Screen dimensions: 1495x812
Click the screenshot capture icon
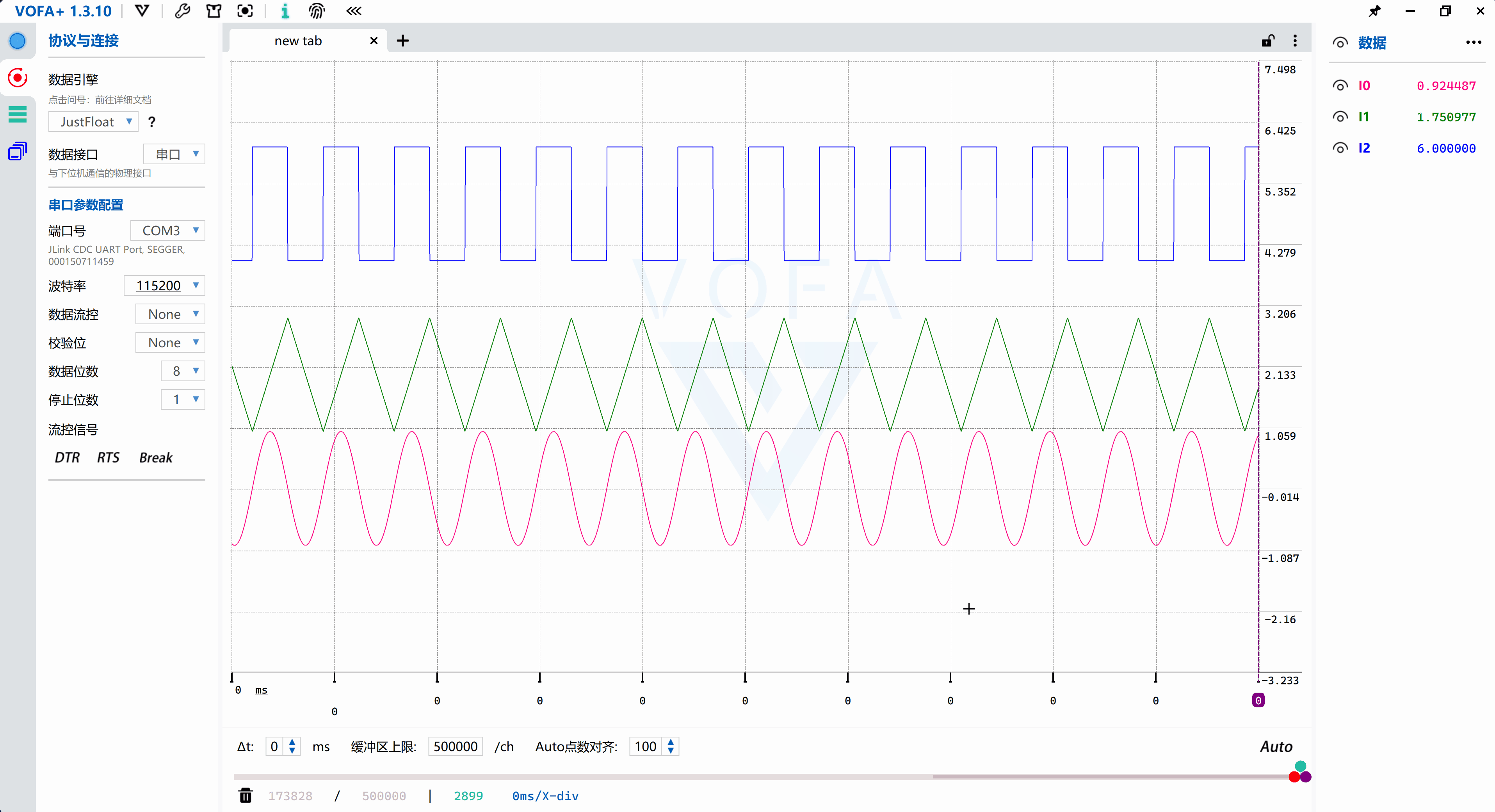tap(245, 11)
